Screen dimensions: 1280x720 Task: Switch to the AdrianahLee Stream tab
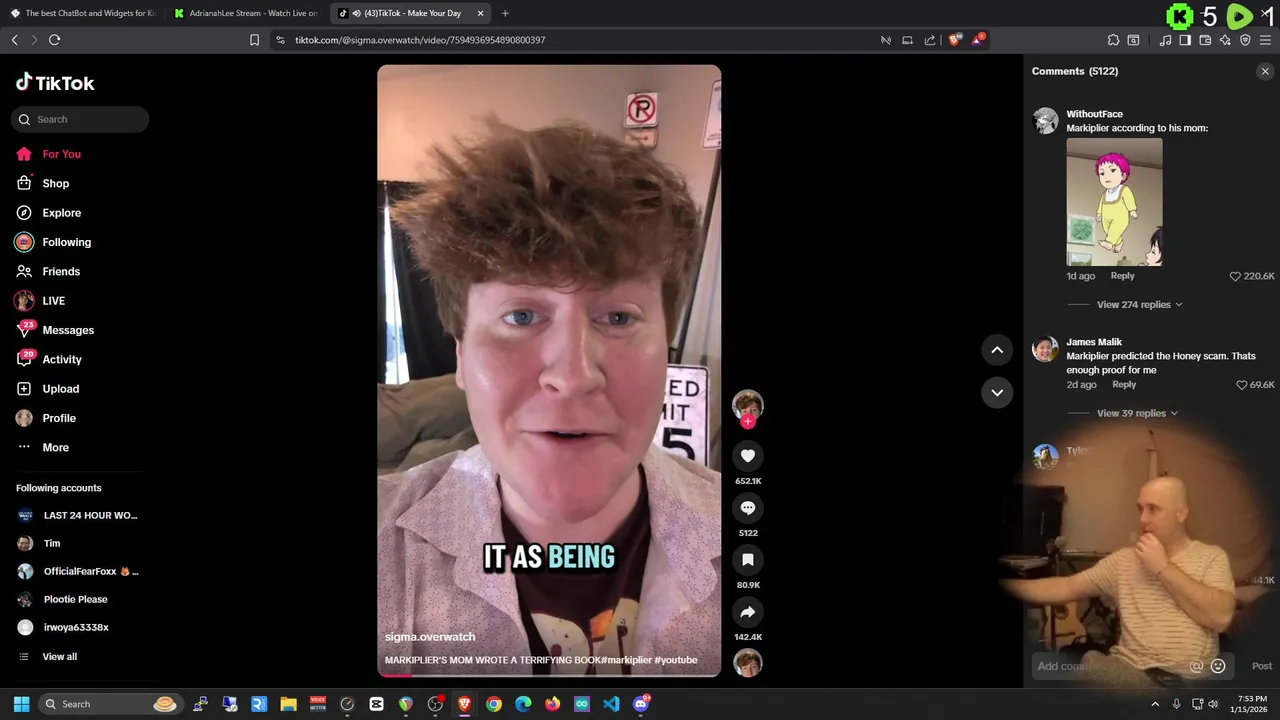pos(246,13)
